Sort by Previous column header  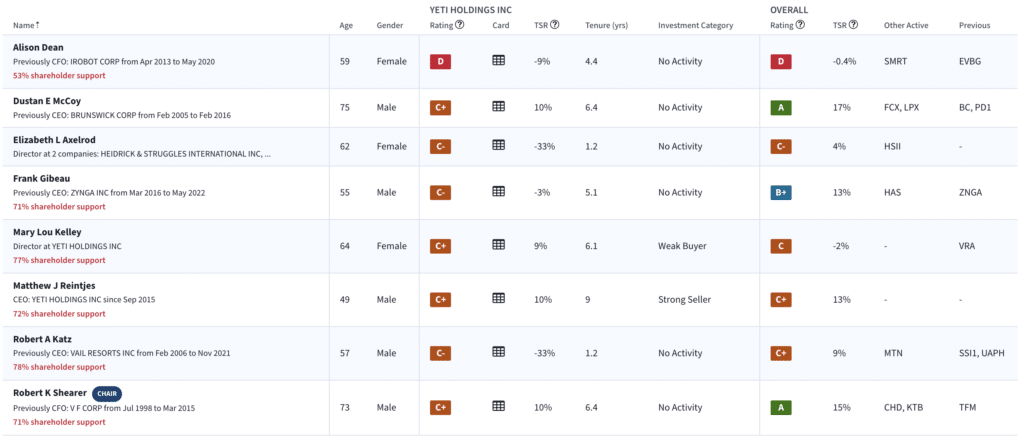tap(974, 25)
